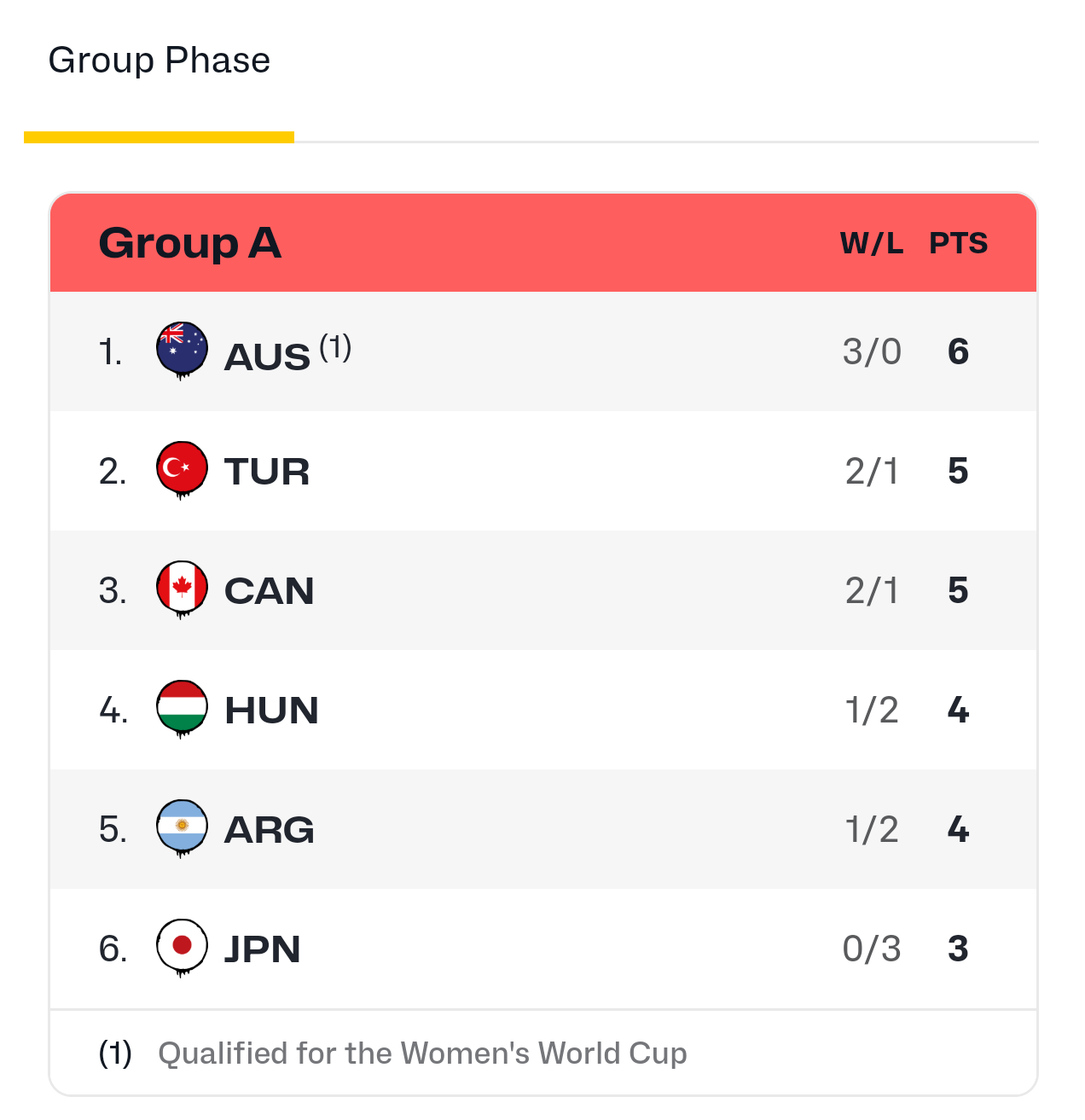Click the footnote marker beside AUS
This screenshot has width=1085, height=1120.
coord(335,347)
